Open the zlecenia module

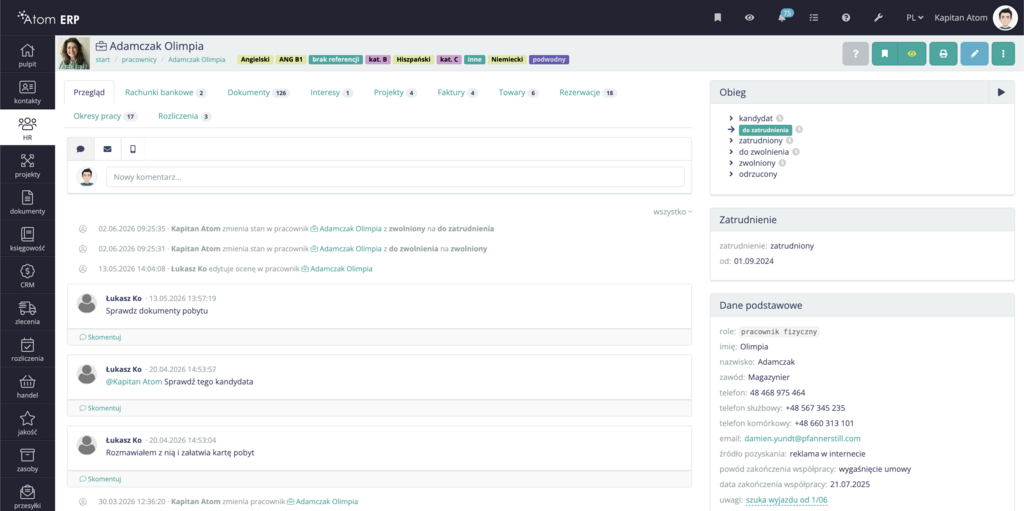pyautogui.click(x=27, y=312)
